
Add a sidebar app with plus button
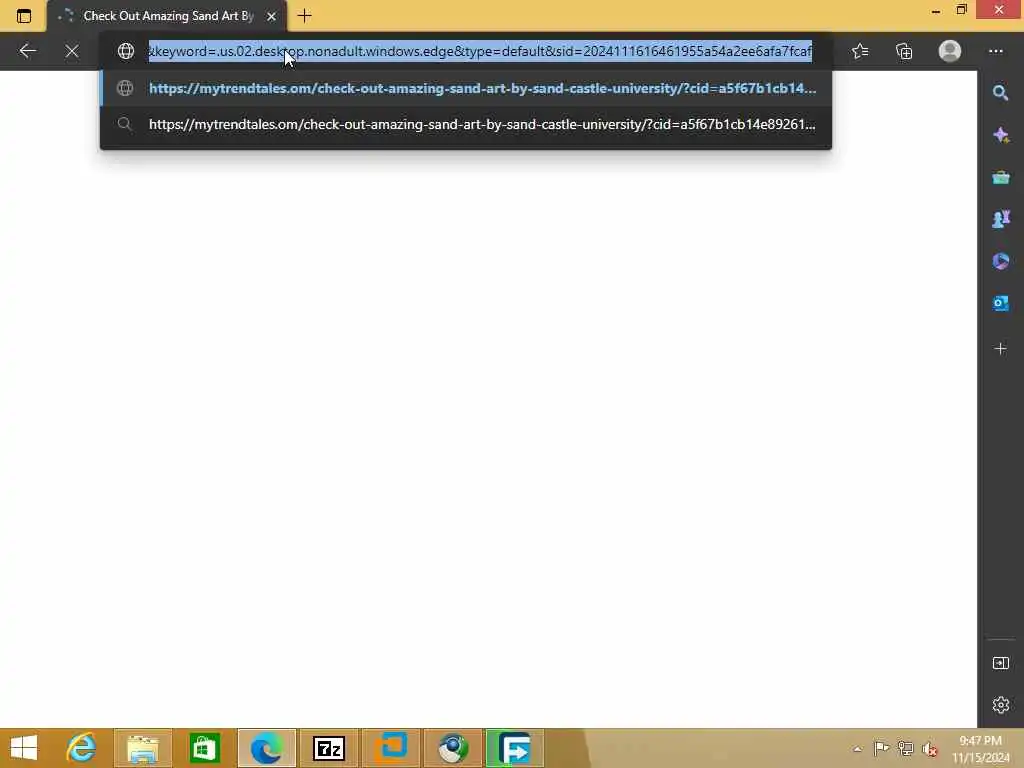coord(1000,349)
